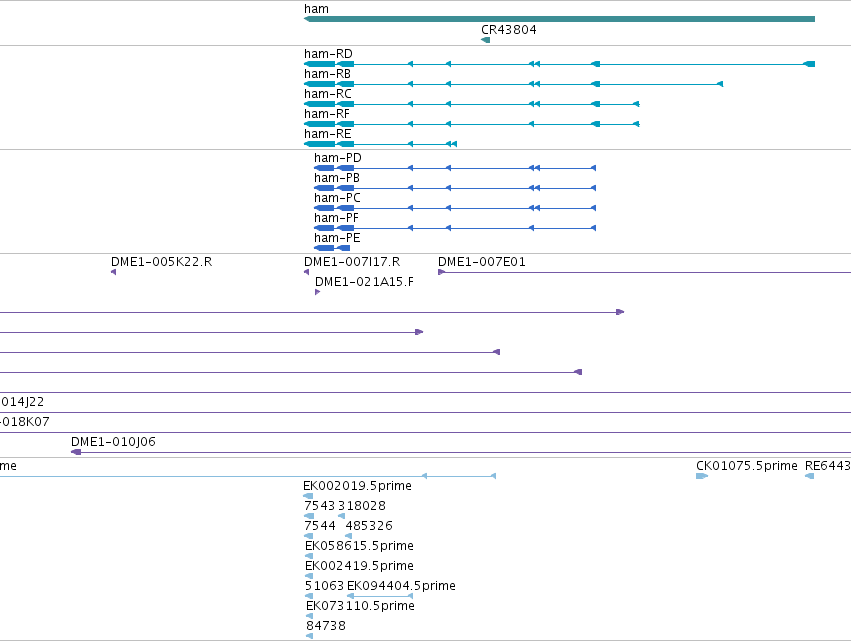851x641 pixels.
Task: Select the ham gene span bar
Action: pyautogui.click(x=559, y=19)
